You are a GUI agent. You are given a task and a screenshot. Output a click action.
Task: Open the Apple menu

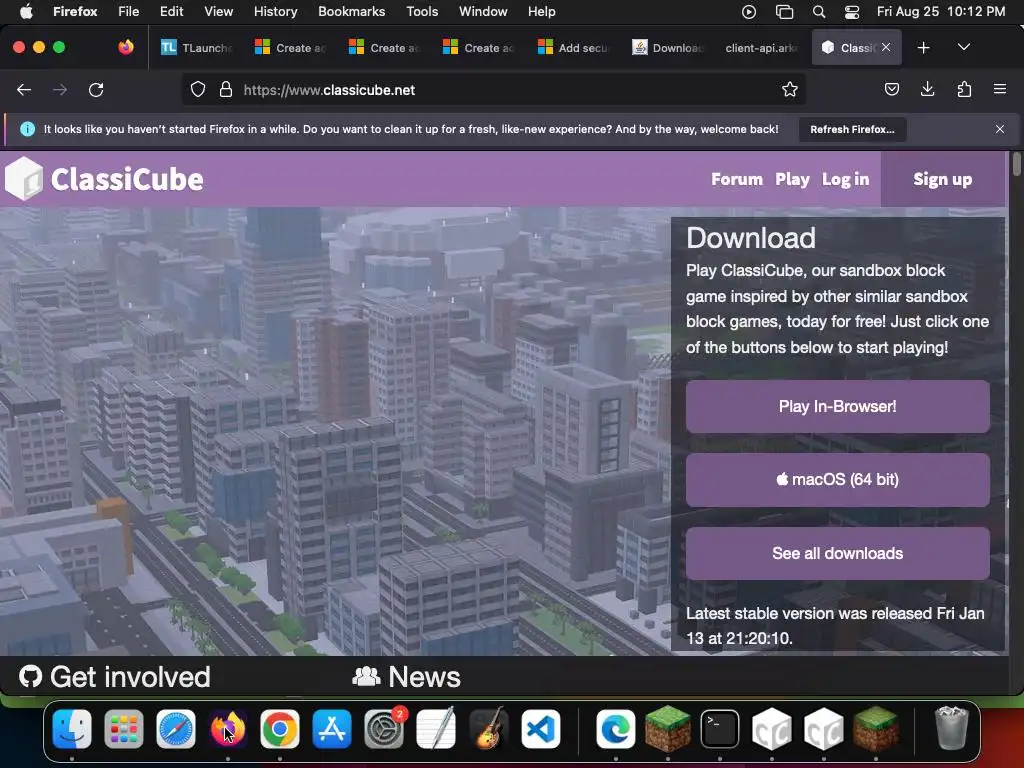(x=25, y=11)
